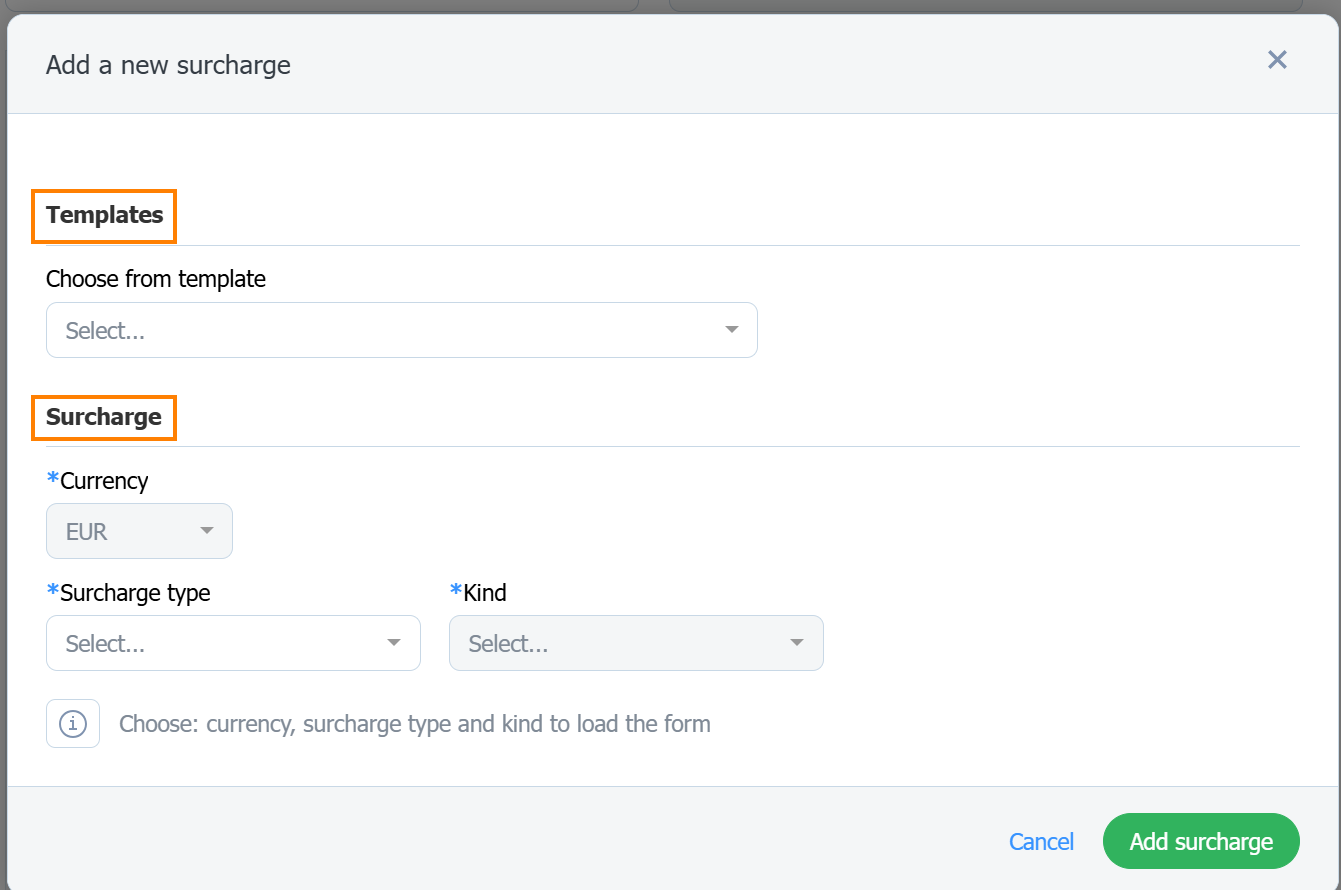The width and height of the screenshot is (1341, 890).
Task: Click the hint text about loading the form
Action: coord(415,724)
